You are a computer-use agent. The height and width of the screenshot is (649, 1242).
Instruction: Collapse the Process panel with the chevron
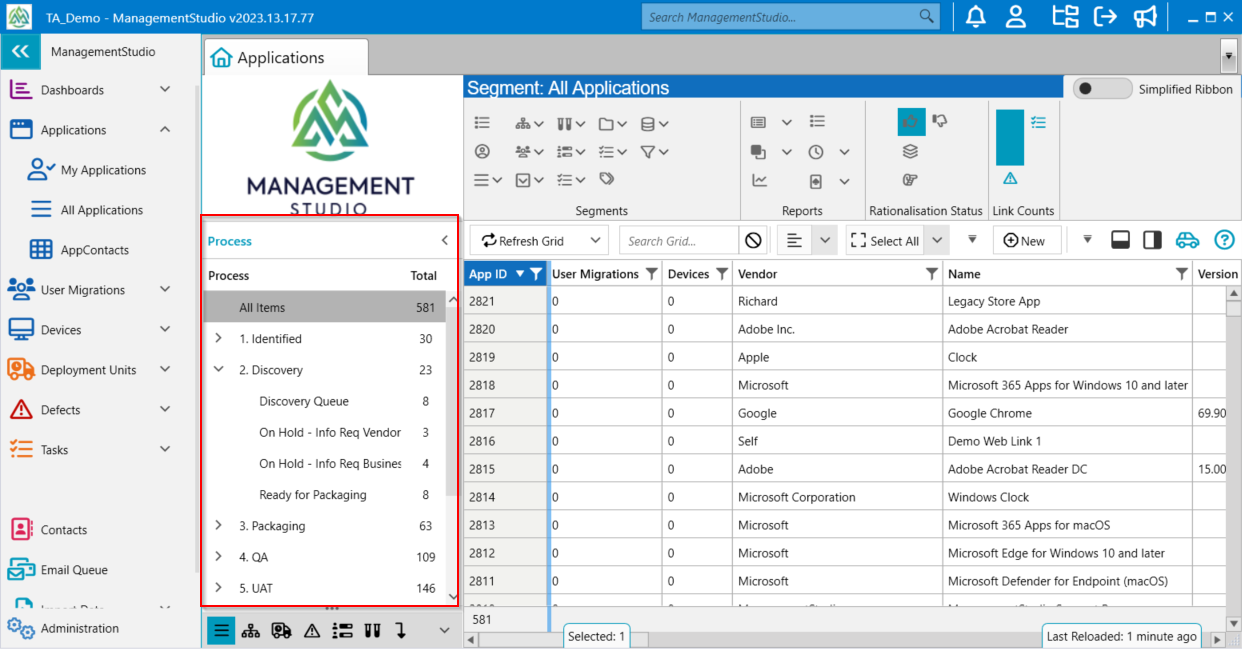click(x=445, y=241)
